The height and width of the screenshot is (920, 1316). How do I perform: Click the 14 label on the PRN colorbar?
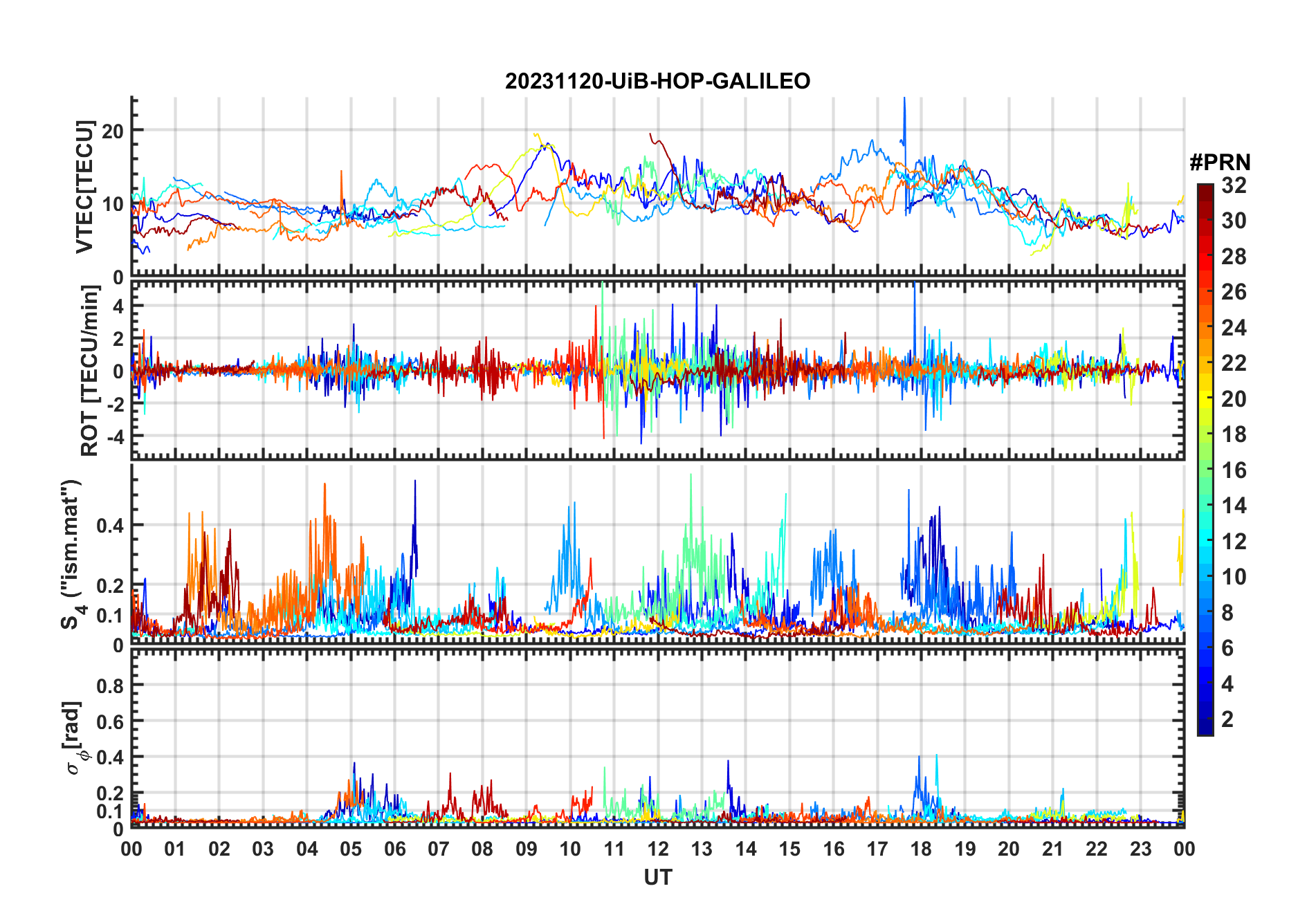point(1234,506)
